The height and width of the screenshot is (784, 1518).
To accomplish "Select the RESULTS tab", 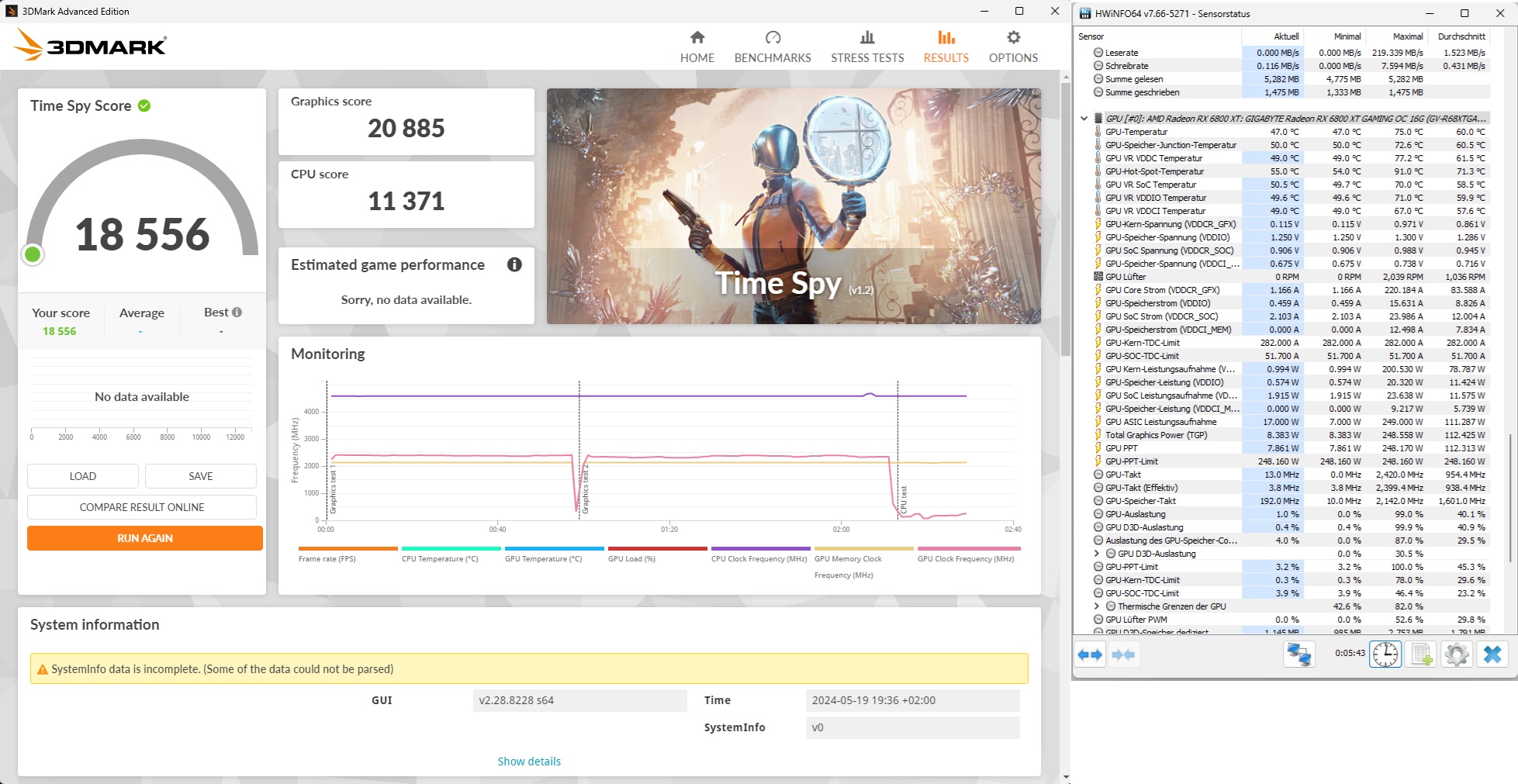I will (946, 47).
